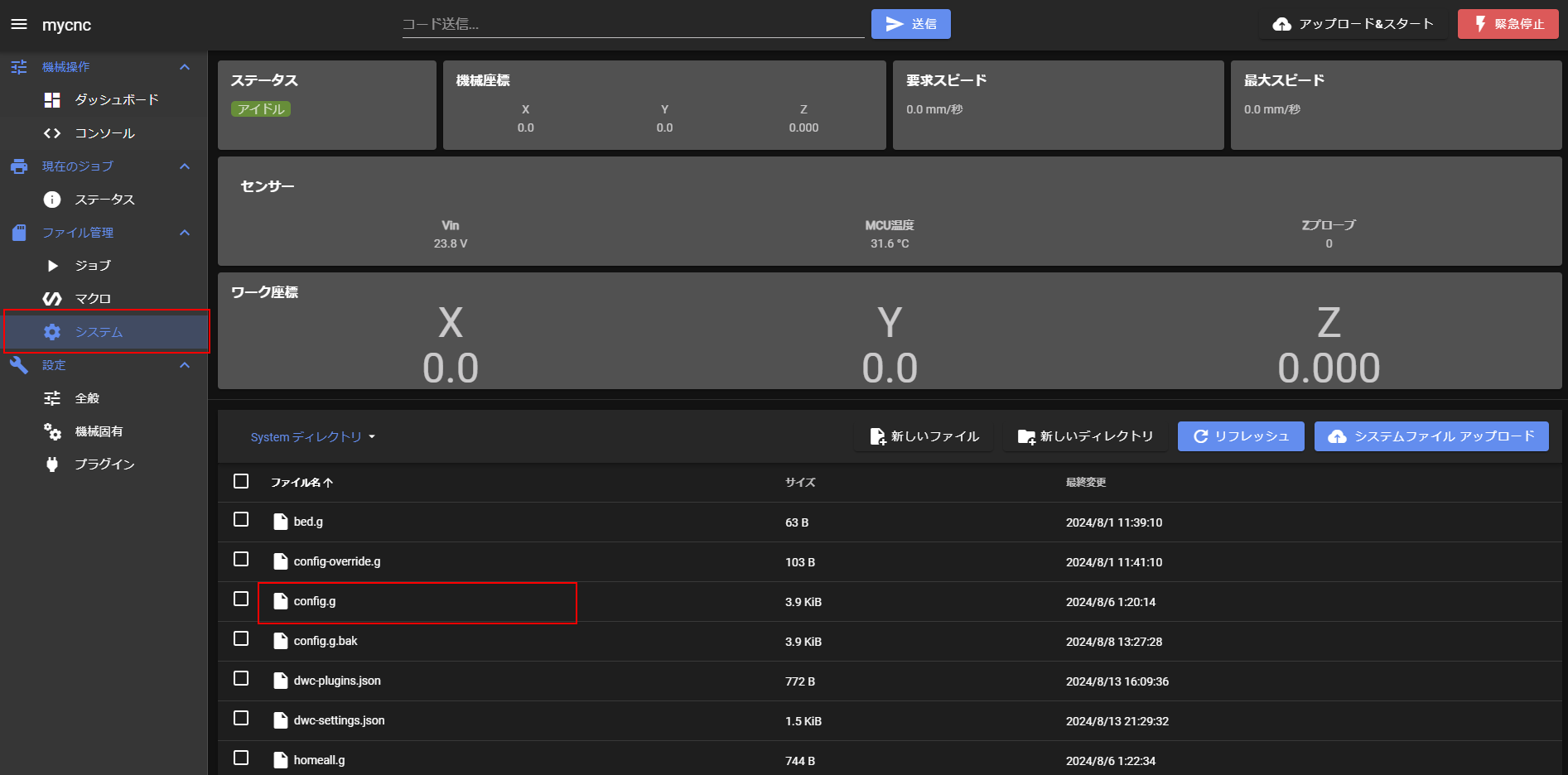Open the System ディレクトリ dropdown
Screen dimensions: 1568x775
313,437
